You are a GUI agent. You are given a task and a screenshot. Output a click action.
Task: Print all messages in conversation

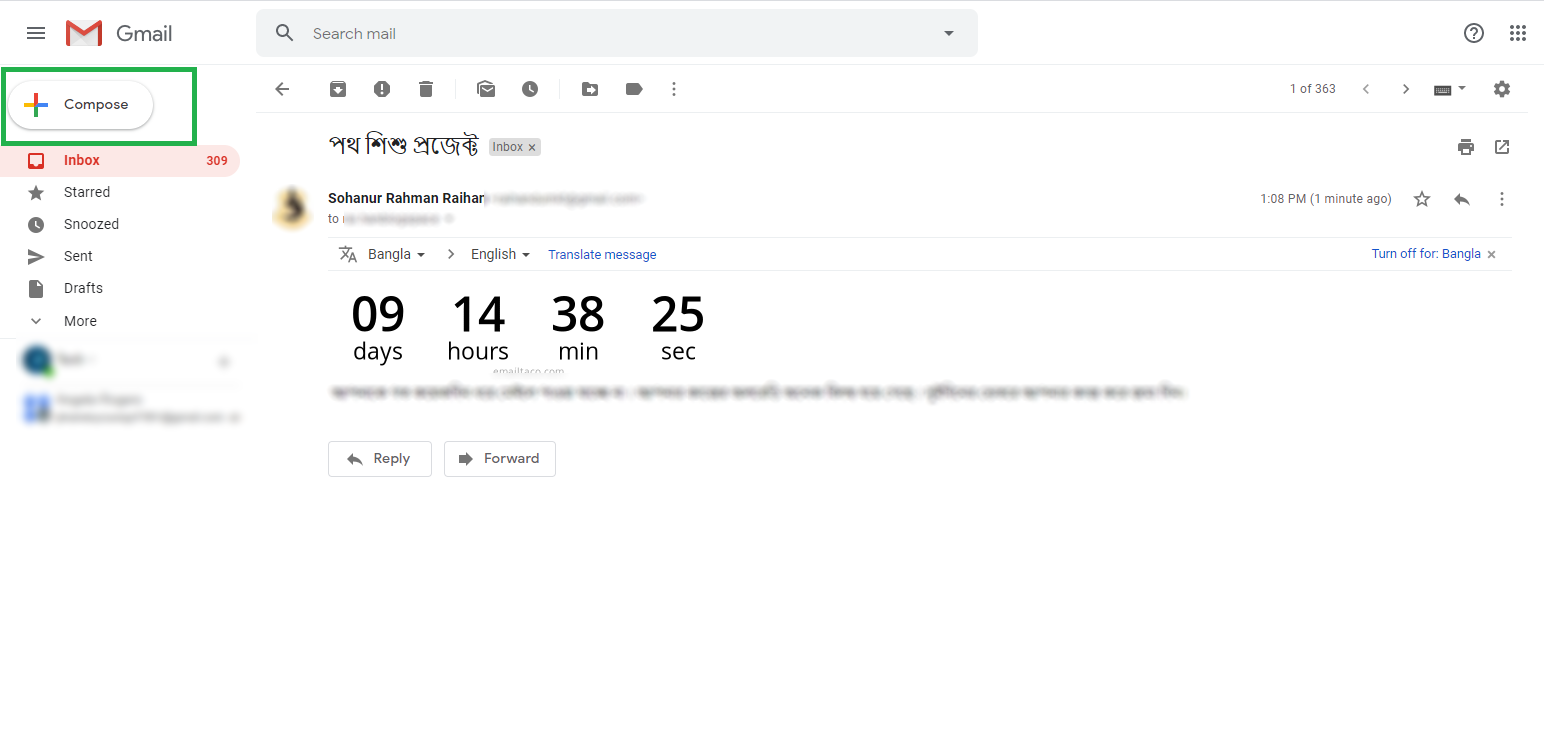1466,147
